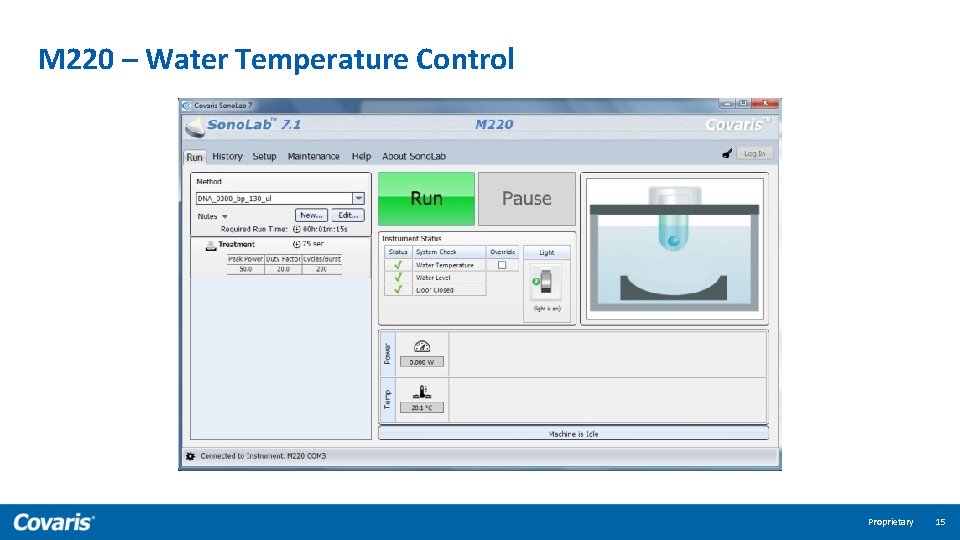Click the Door Closed status checkmark

pos(398,290)
